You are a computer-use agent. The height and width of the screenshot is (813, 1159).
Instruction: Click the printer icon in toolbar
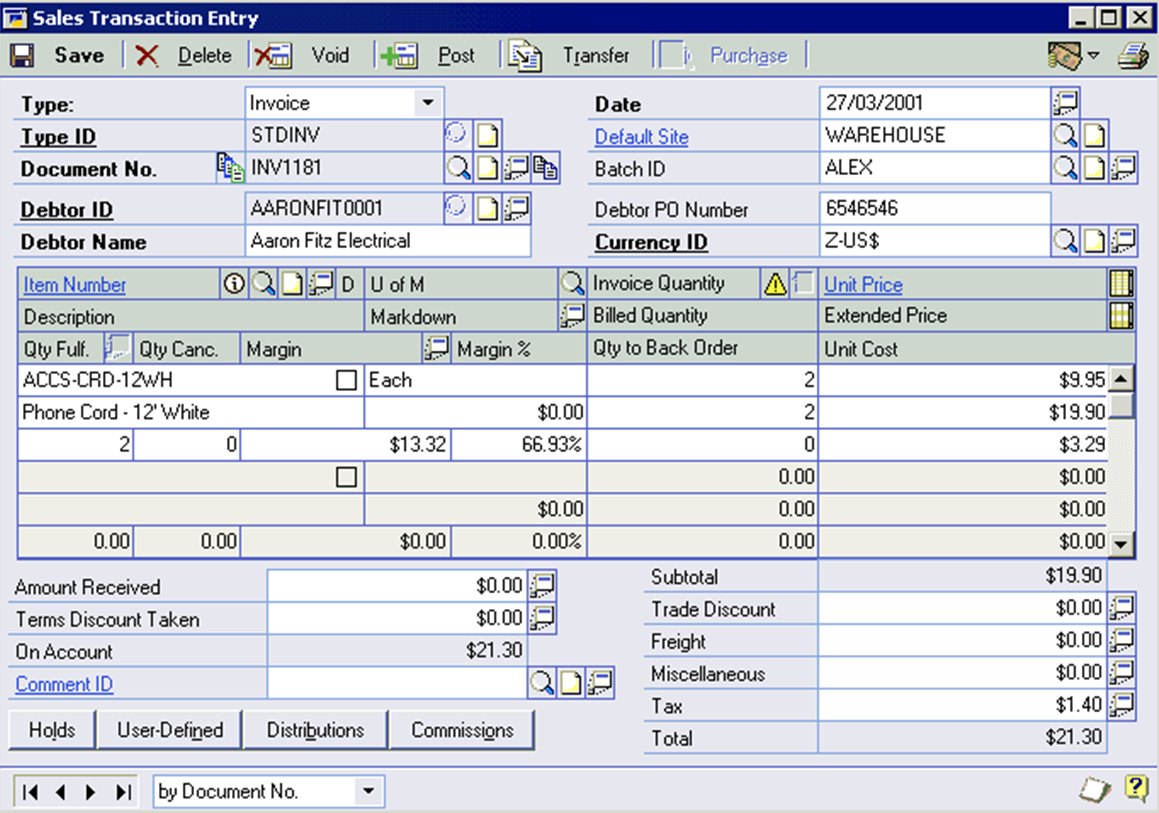(1132, 56)
